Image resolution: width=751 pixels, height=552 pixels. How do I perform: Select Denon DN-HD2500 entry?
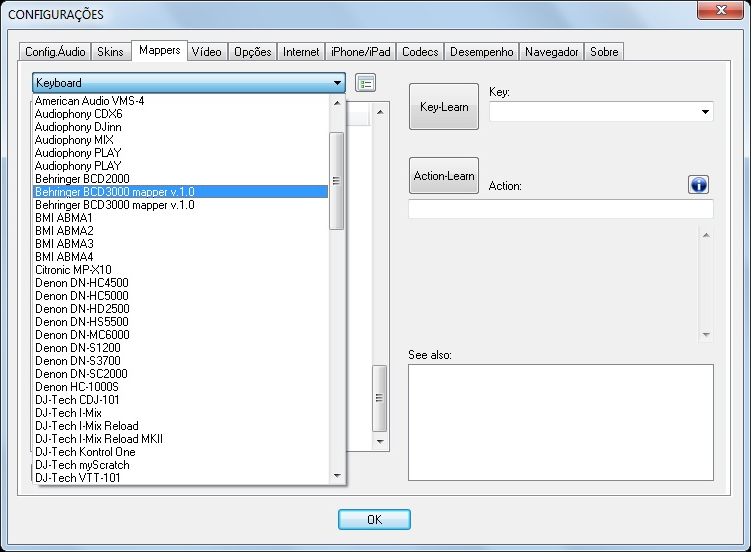pos(181,309)
